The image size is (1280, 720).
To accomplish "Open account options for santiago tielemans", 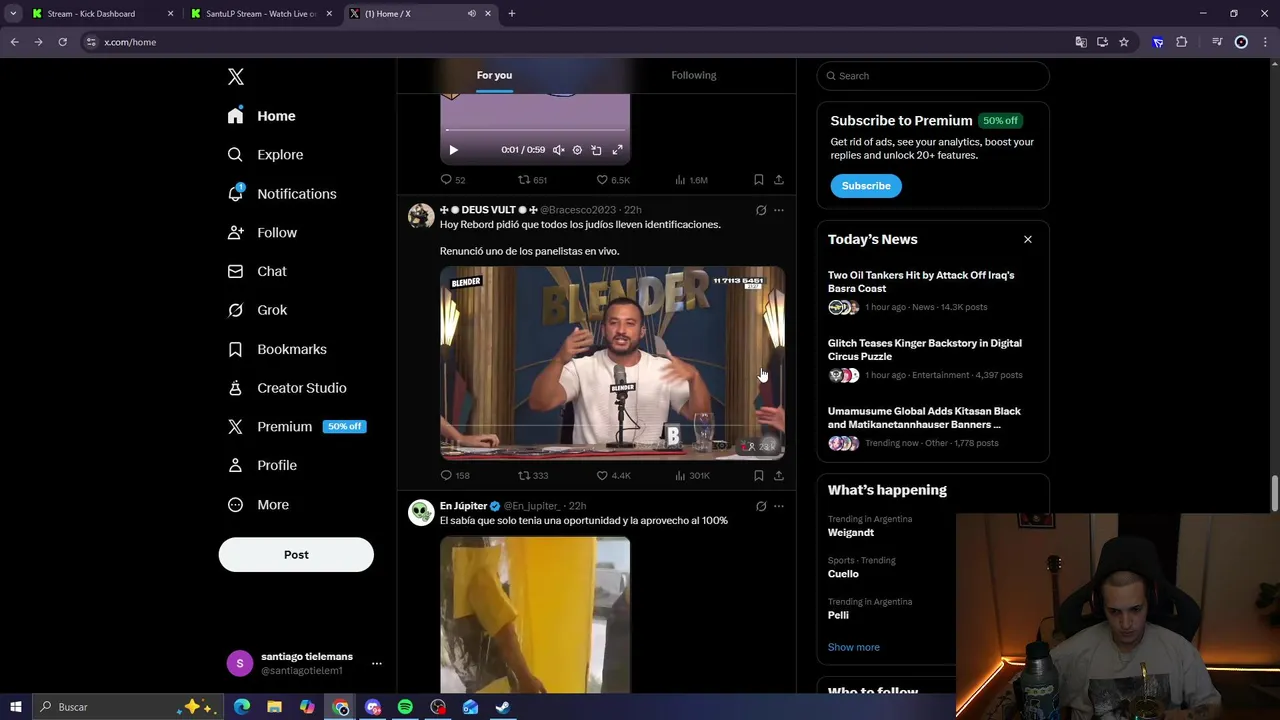I will [376, 663].
